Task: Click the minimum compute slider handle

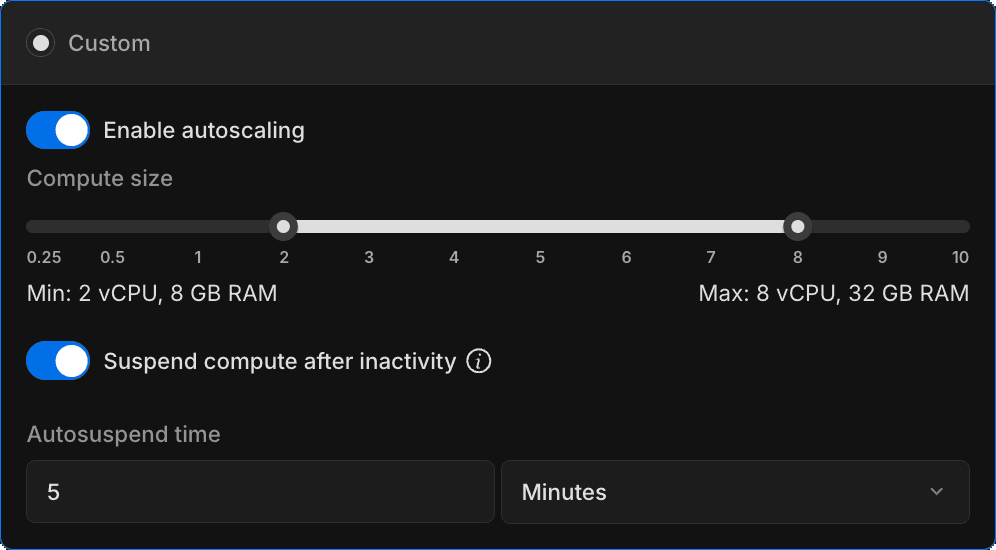Action: tap(284, 227)
